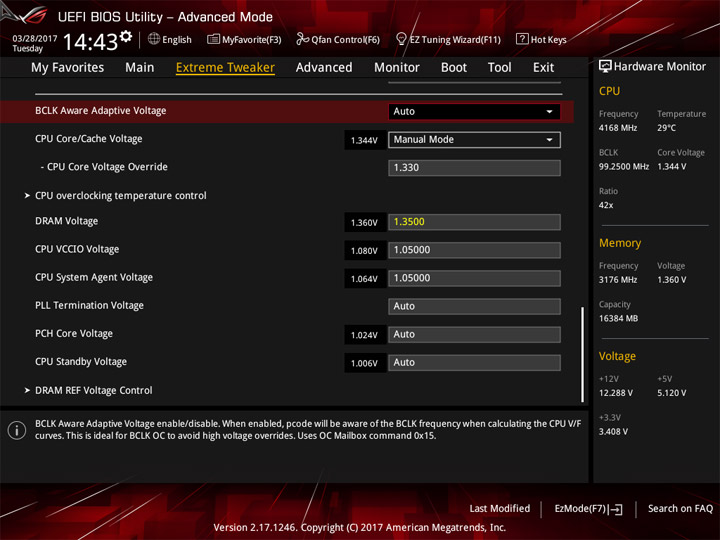Image resolution: width=720 pixels, height=540 pixels.
Task: Click the 14:43 clock display
Action: [90, 42]
